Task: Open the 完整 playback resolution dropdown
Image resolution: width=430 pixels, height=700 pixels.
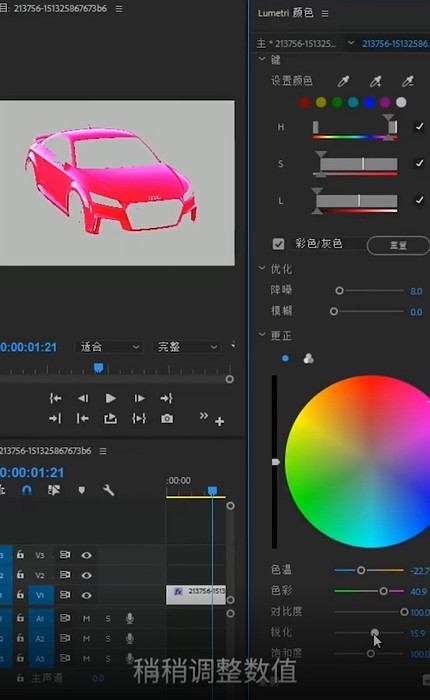Action: (186, 347)
